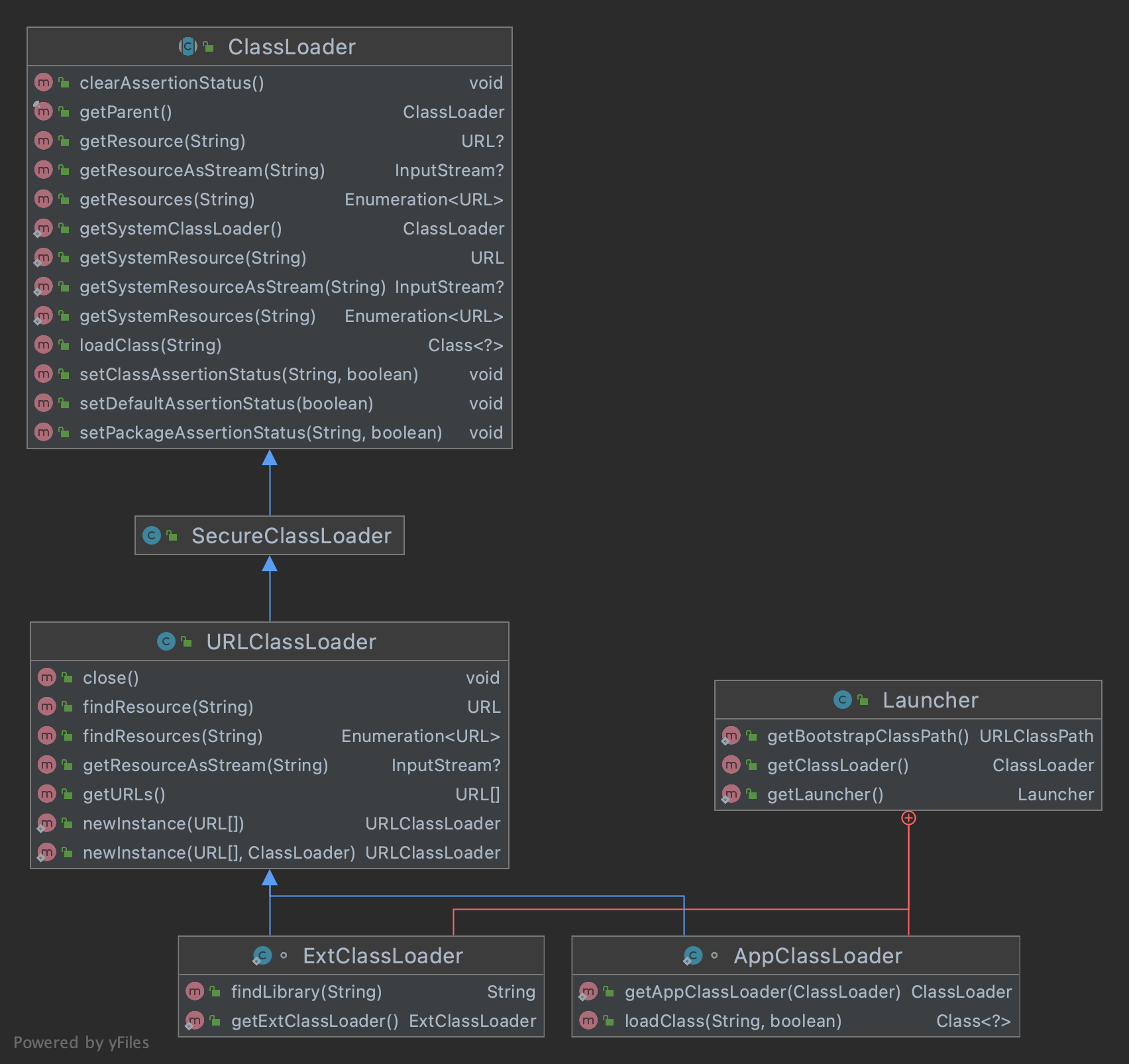This screenshot has width=1129, height=1064.
Task: Click the Launcher class icon
Action: point(843,700)
